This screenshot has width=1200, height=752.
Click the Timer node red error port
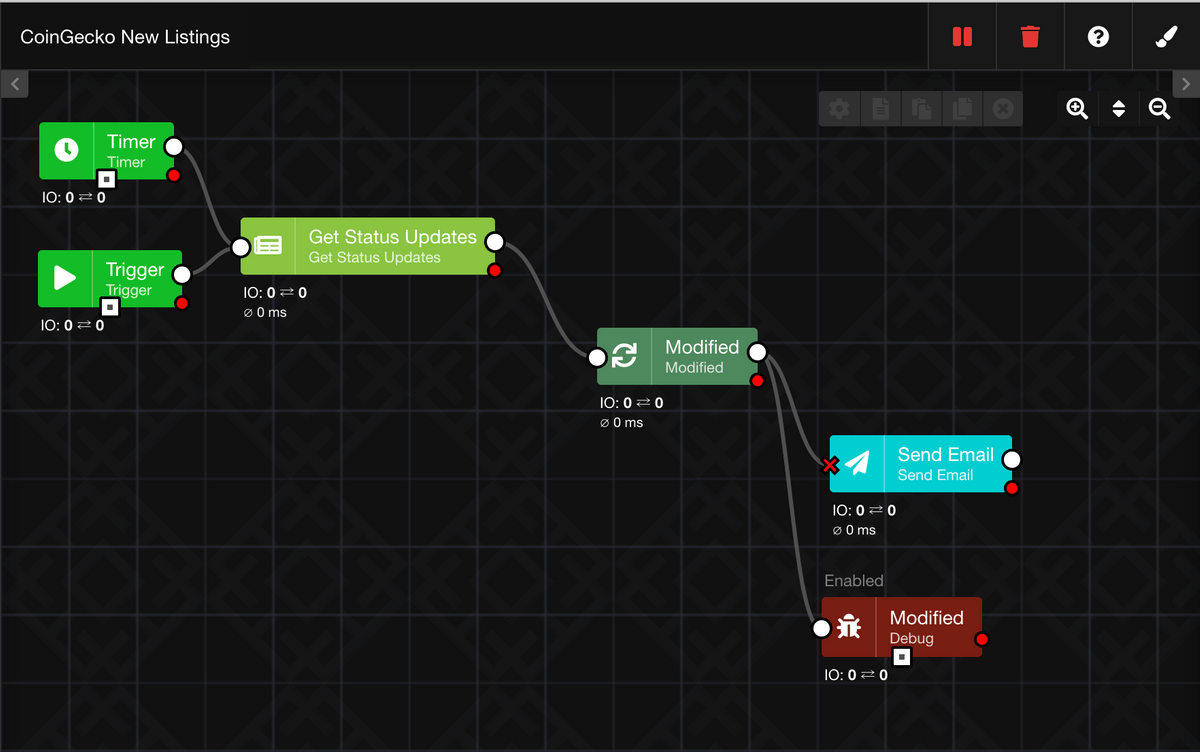click(173, 175)
